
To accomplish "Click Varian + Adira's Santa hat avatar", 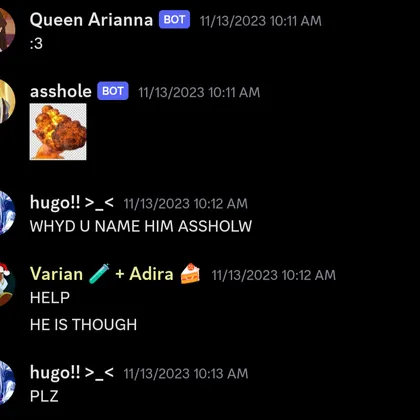I will 7,284.
